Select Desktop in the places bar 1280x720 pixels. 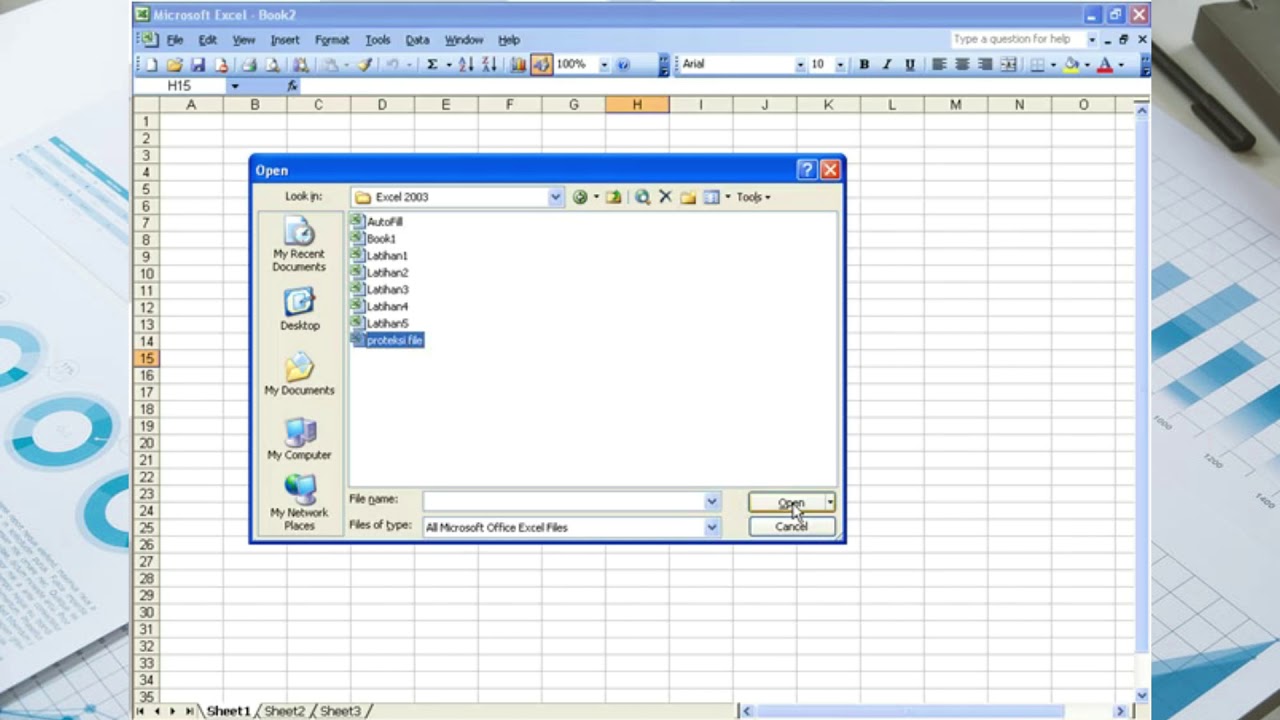[299, 310]
